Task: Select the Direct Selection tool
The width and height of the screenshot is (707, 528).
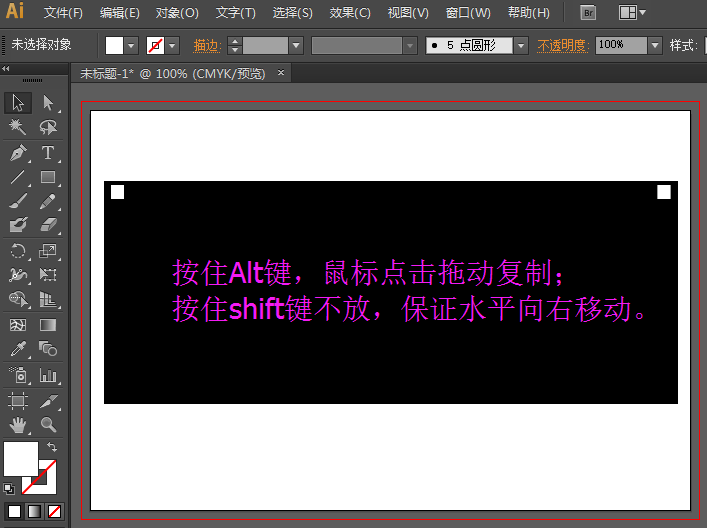Action: point(48,103)
